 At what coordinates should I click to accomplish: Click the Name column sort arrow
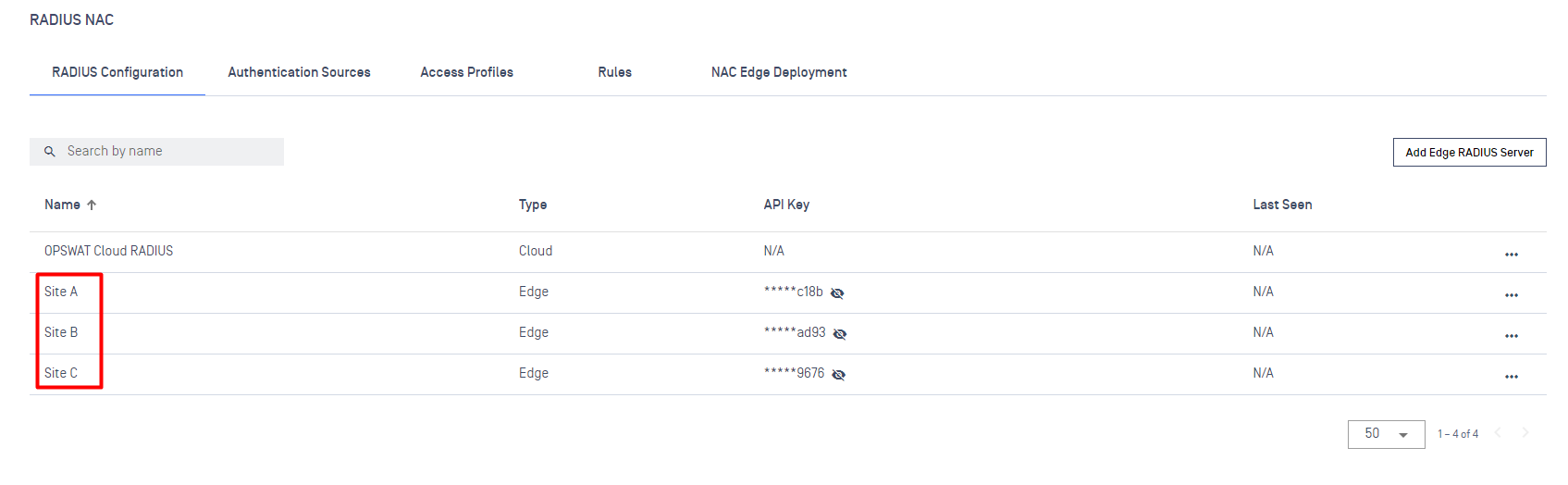pos(92,205)
